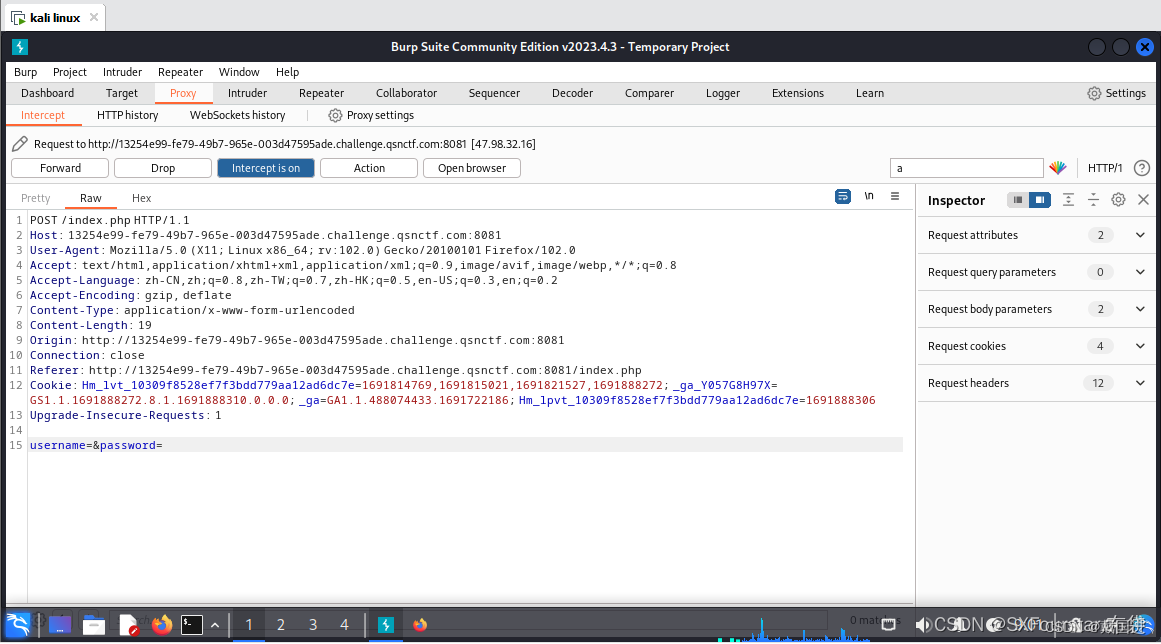Expand the terminal launcher arrow in taskbar
Viewport: 1161px width, 644px height.
pyautogui.click(x=215, y=625)
